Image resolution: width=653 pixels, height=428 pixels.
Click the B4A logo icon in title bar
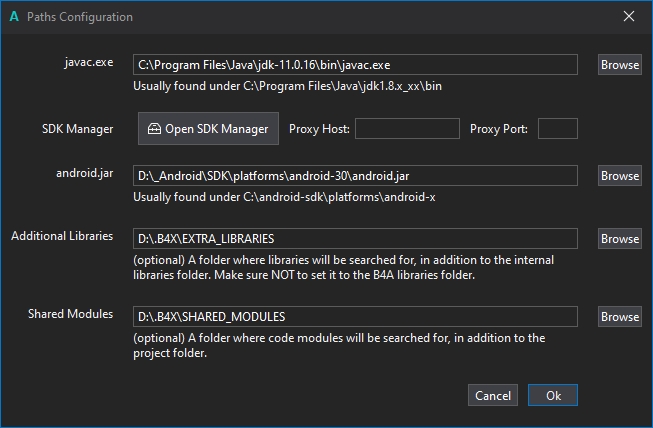coord(12,17)
